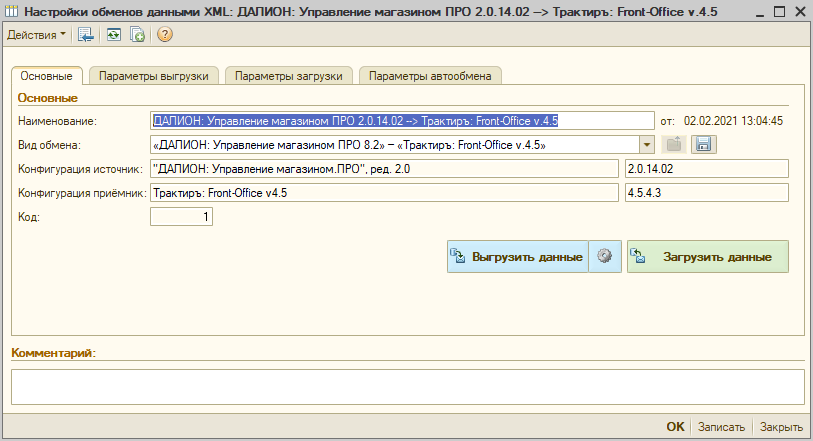Click the Конфигурация источник: label
The image size is (813, 441).
[80, 169]
